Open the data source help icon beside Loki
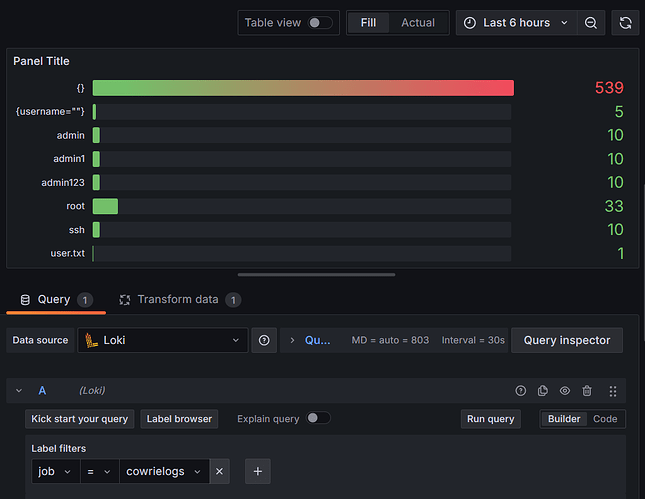The image size is (645, 499). pos(264,340)
